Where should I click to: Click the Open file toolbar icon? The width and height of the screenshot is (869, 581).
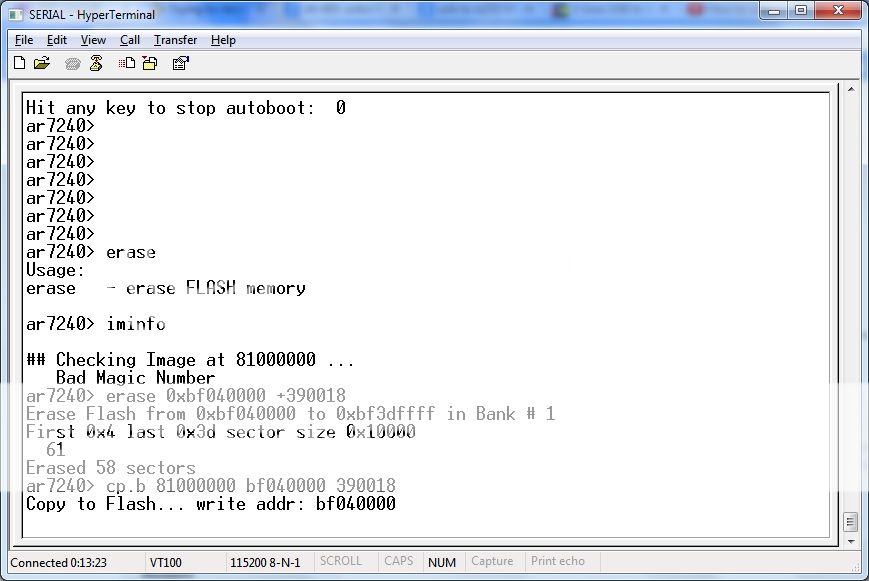[42, 63]
